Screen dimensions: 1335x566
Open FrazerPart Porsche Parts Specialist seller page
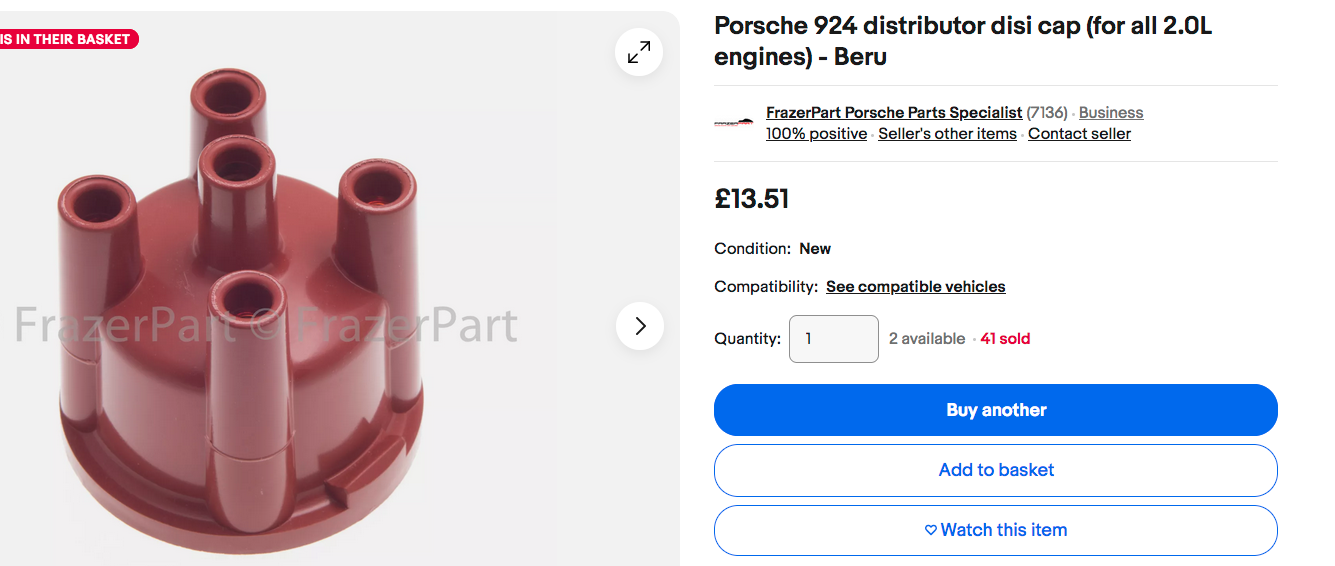coord(894,113)
